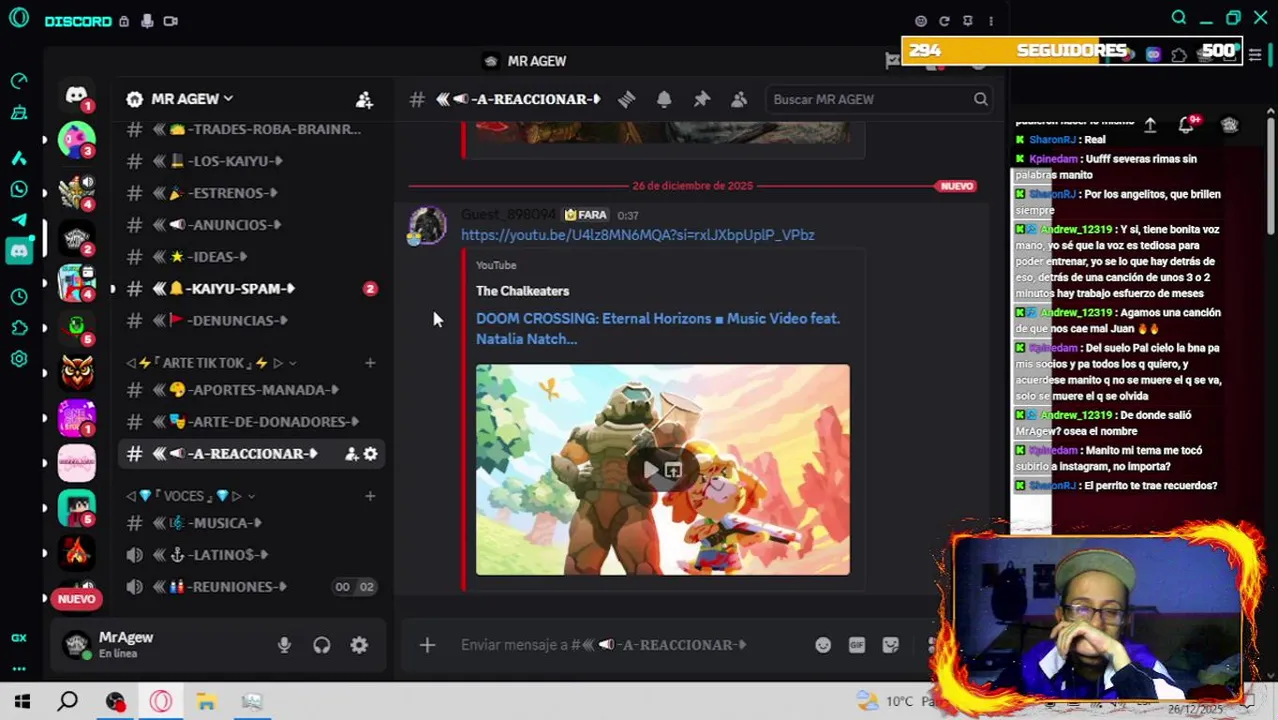
Task: Open the TRADES-ROBA-BRAINR channel
Action: coord(251,129)
